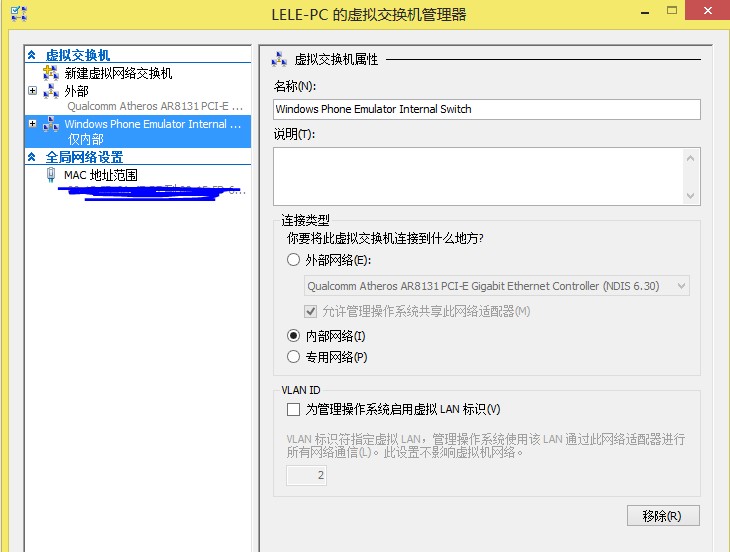This screenshot has width=730, height=552.
Task: Click the 移除(R) button
Action: tap(663, 516)
